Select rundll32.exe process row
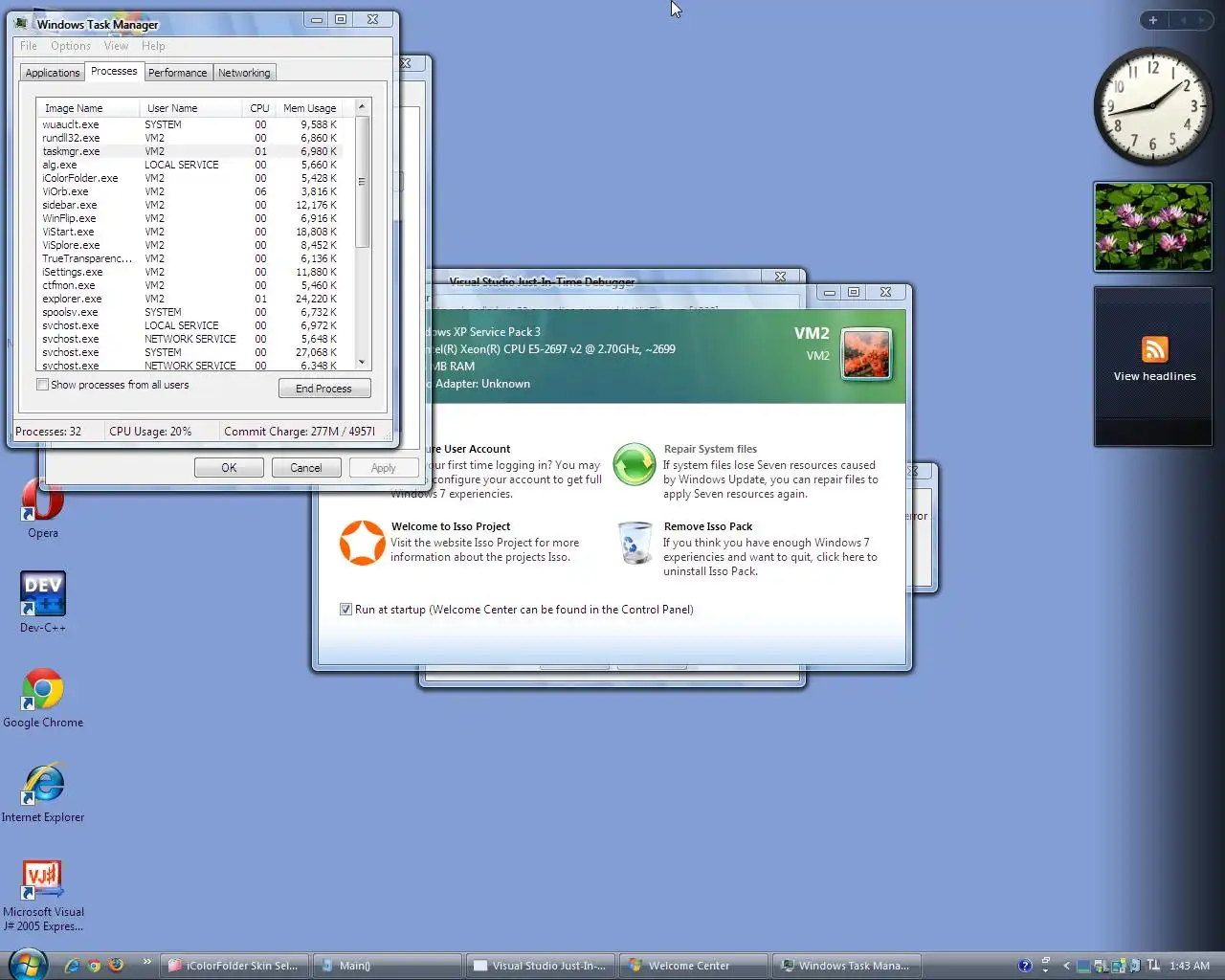The width and height of the screenshot is (1225, 980). tap(189, 138)
